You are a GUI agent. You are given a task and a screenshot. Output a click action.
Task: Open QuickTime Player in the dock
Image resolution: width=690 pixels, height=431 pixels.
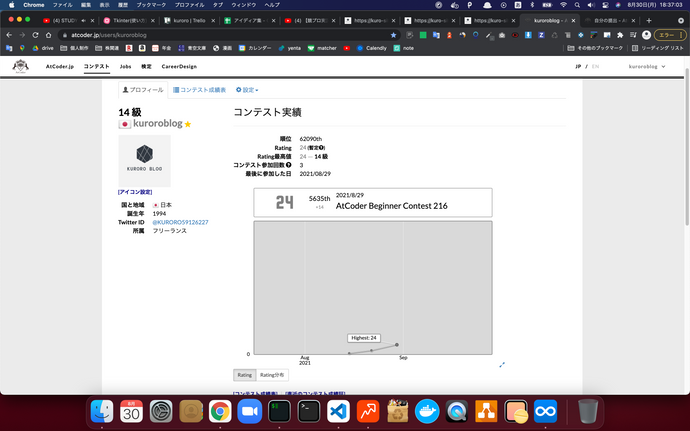coord(456,412)
